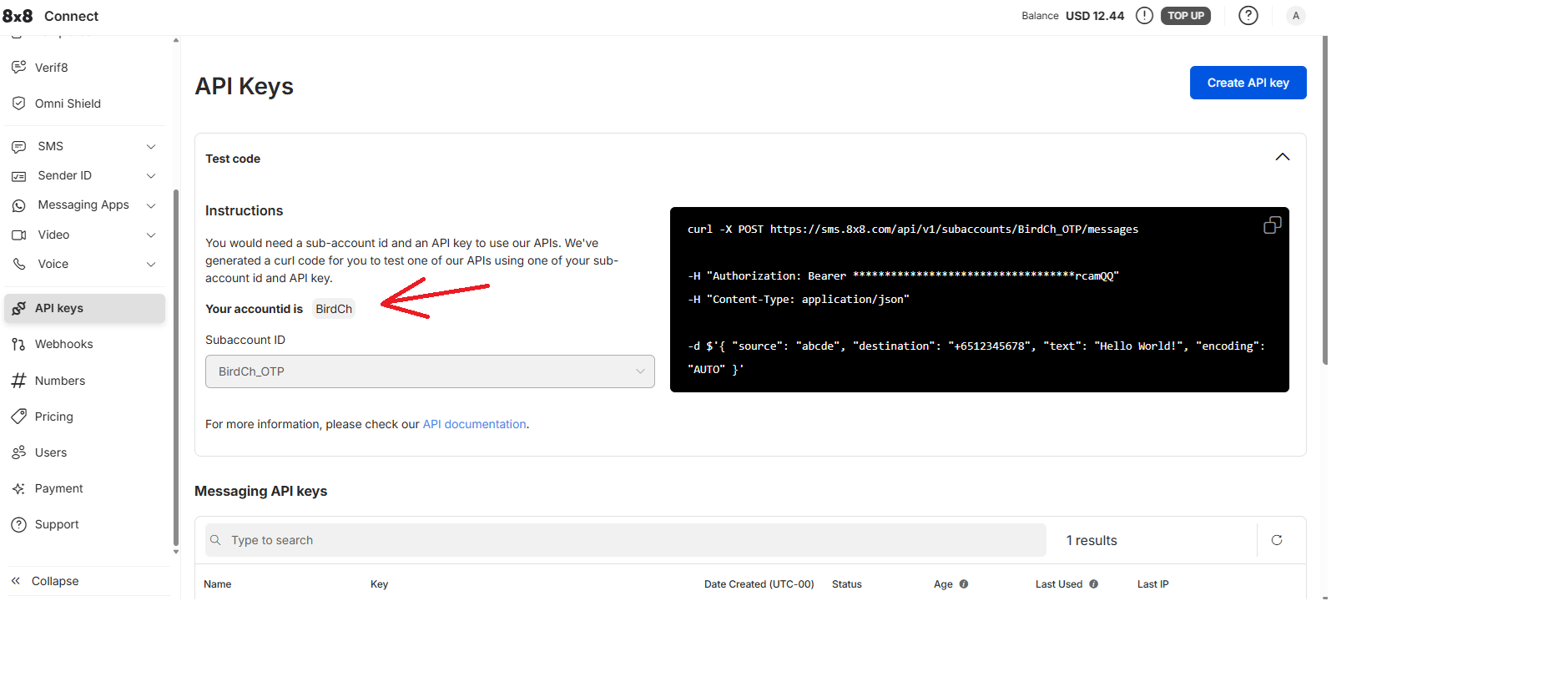1568x692 pixels.
Task: Expand the SMS menu chevron
Action: [x=151, y=147]
